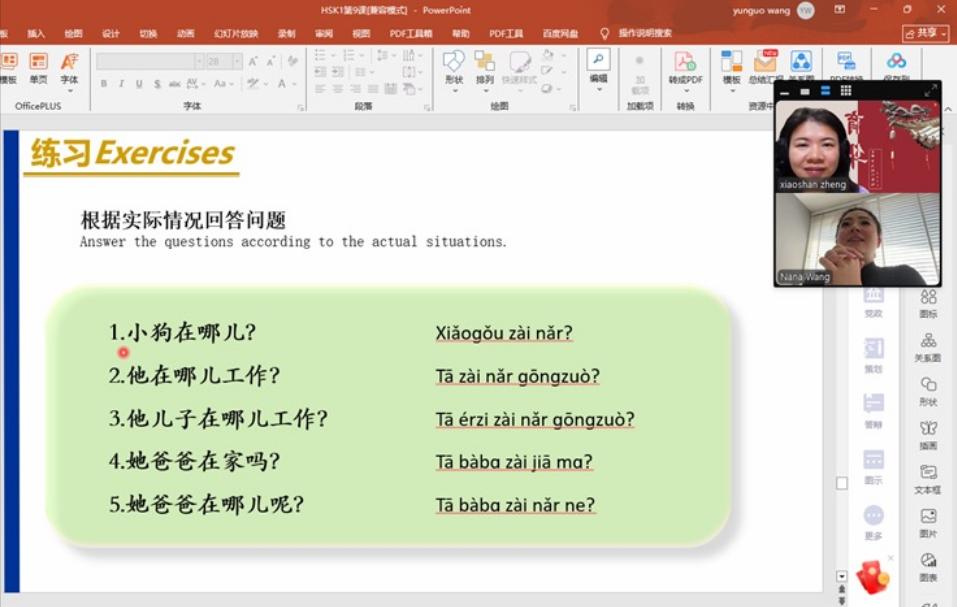The image size is (957, 607).
Task: Center align text in paragraph group
Action: coord(338,90)
